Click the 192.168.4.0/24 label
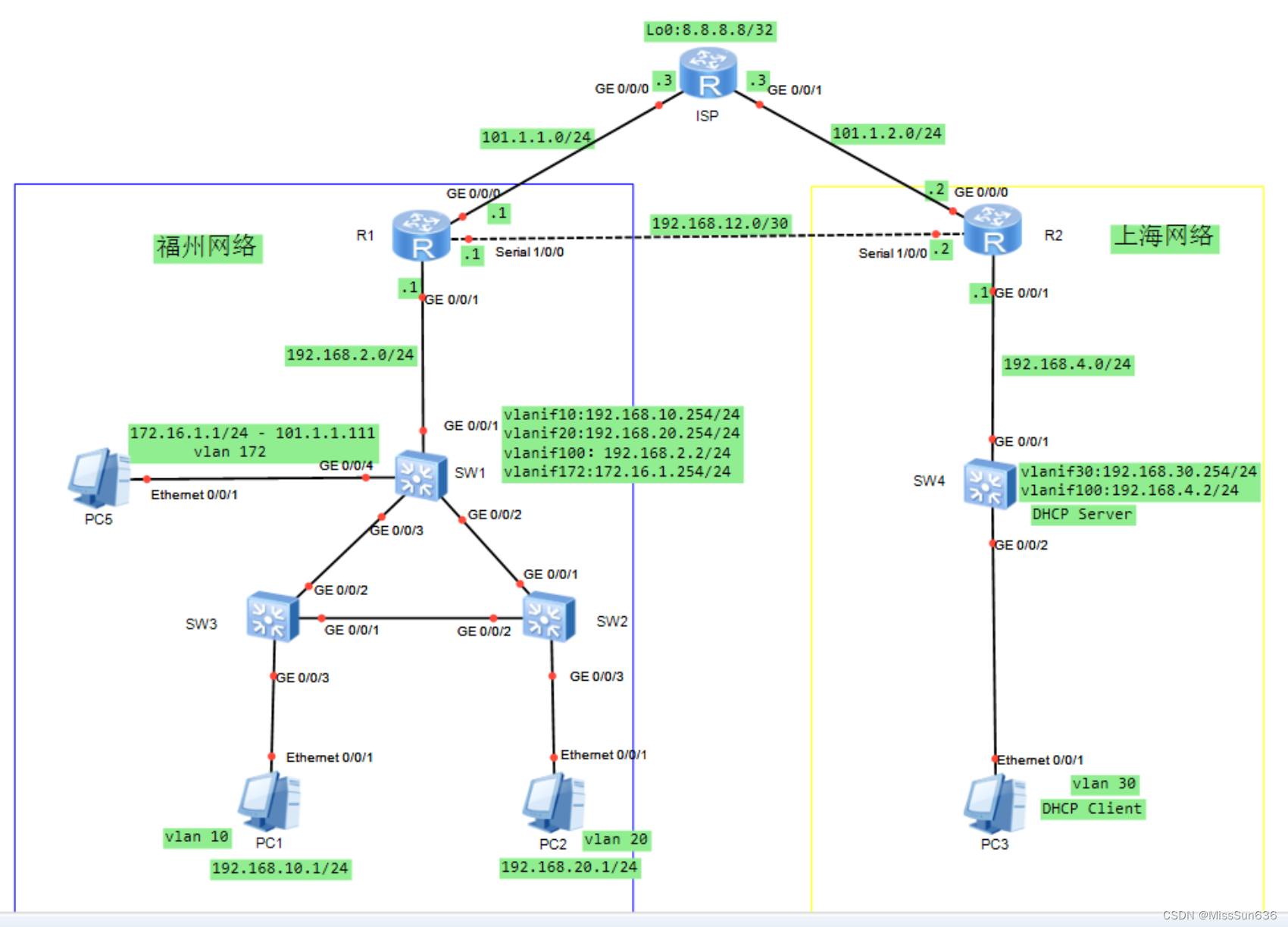This screenshot has width=1288, height=927. 1068,365
